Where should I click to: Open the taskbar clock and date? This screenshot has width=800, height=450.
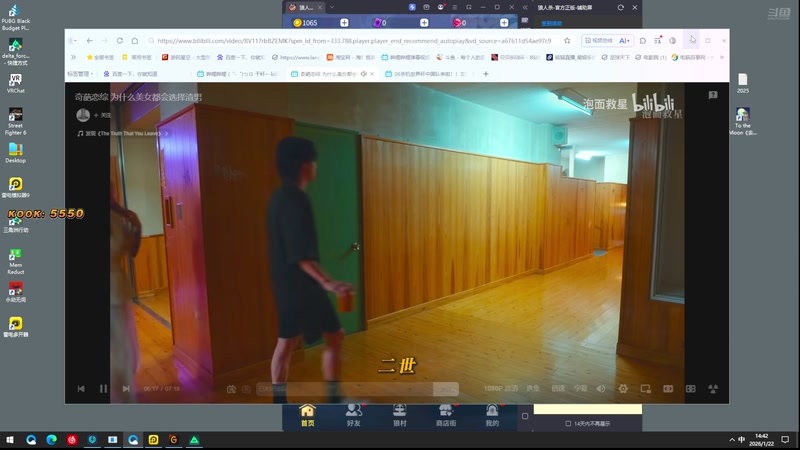tap(761, 440)
